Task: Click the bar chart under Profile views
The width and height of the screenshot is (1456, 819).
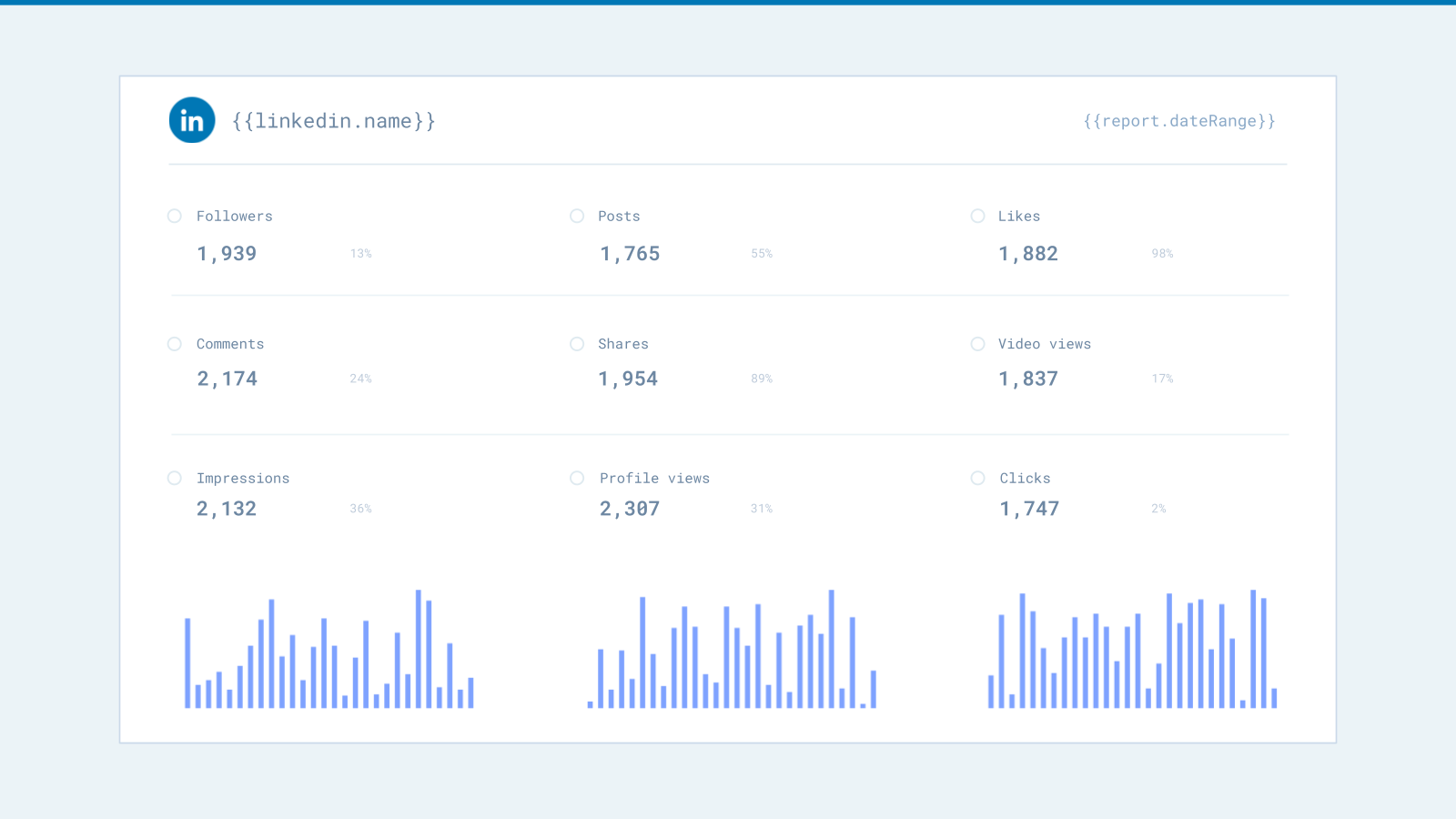Action: tap(732, 649)
